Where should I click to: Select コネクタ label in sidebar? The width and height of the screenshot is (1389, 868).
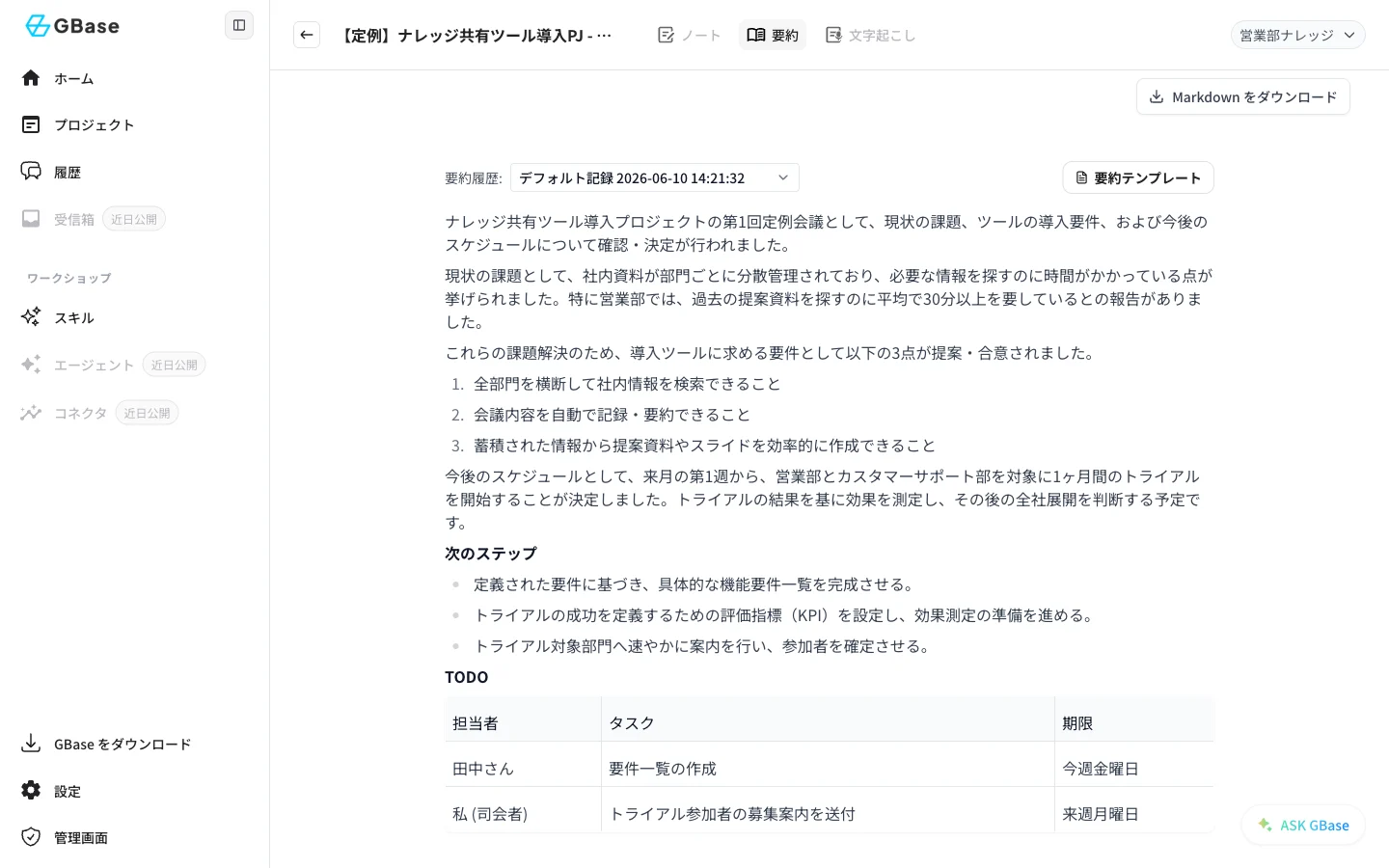(x=81, y=413)
